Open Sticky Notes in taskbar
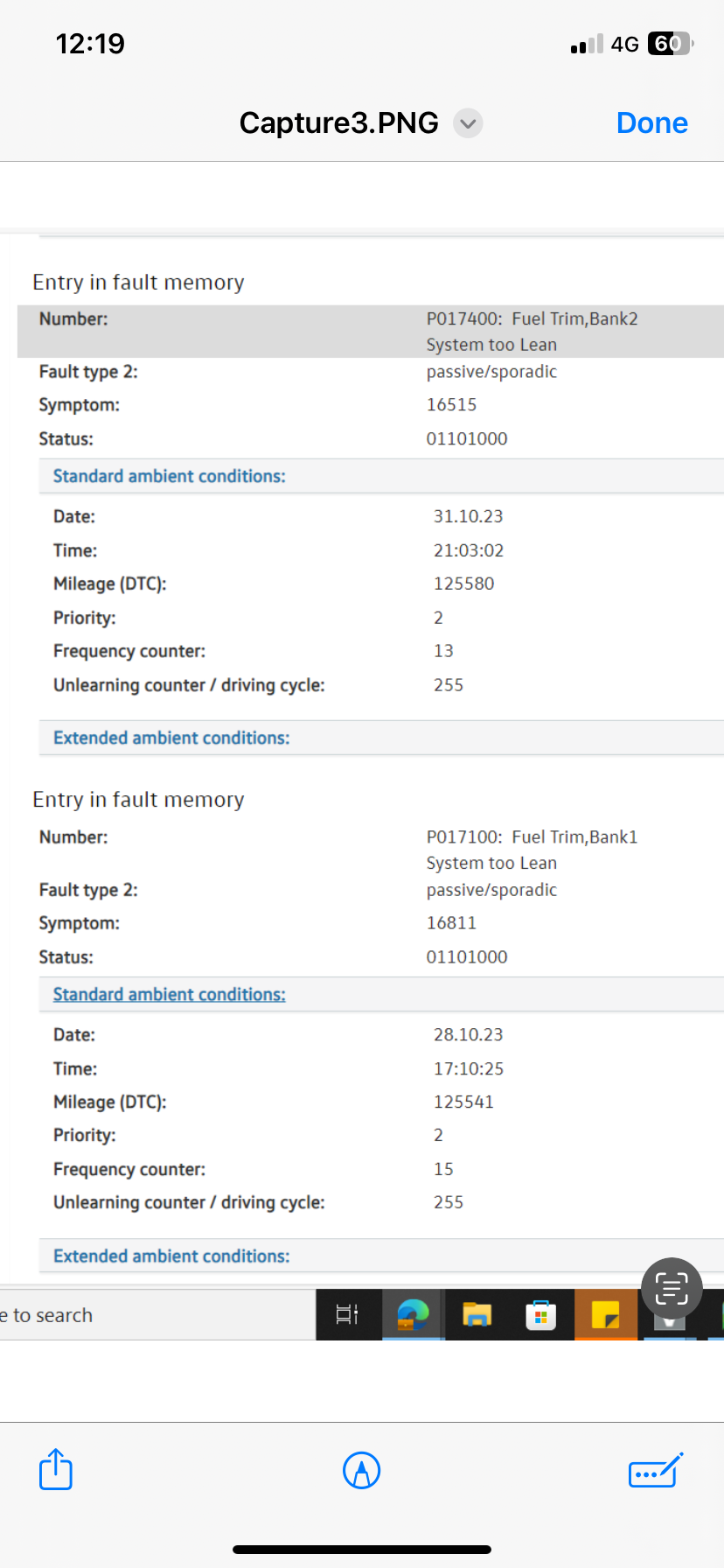Image resolution: width=724 pixels, height=1568 pixels. pyautogui.click(x=605, y=1314)
